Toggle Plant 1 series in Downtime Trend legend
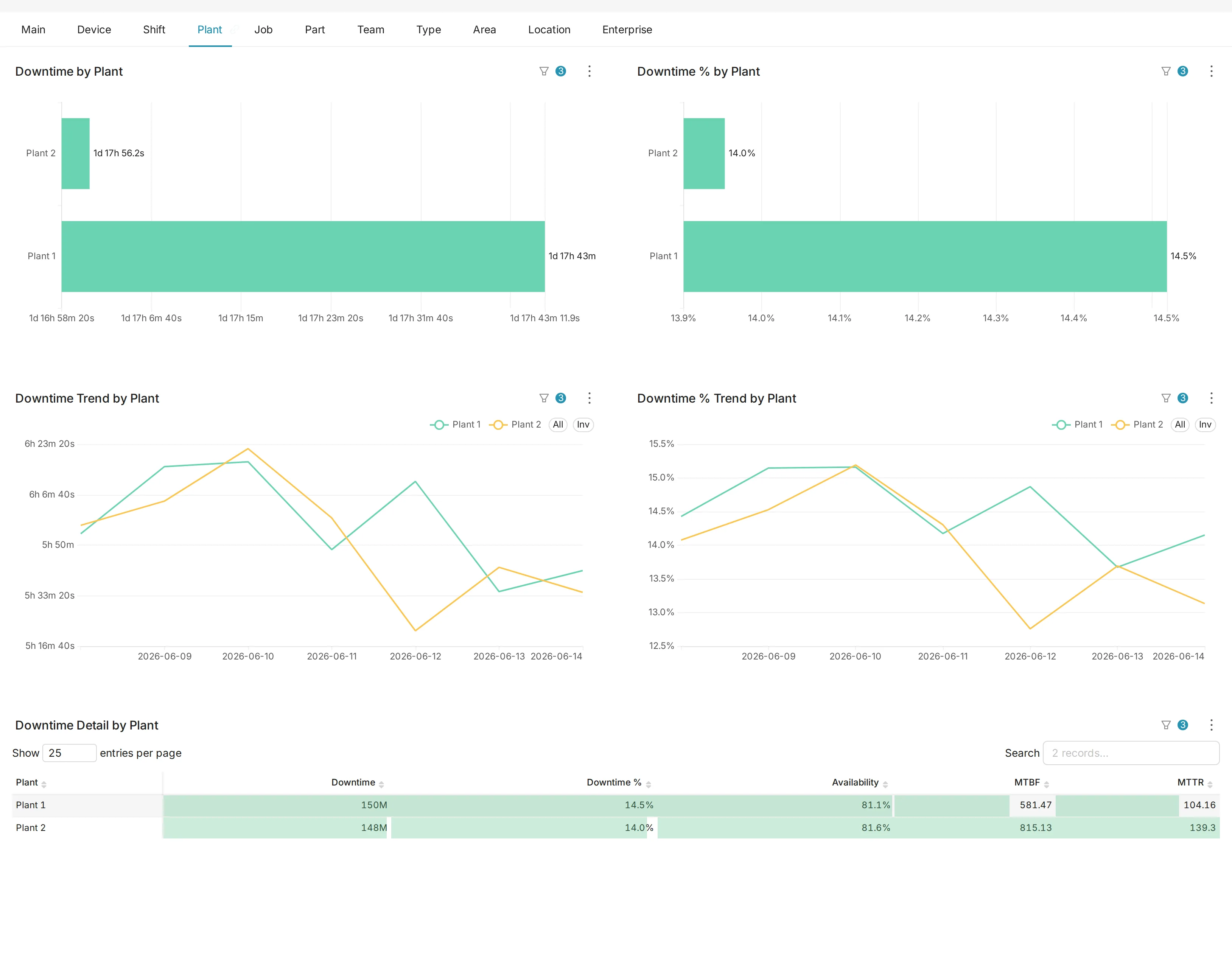Image resolution: width=1232 pixels, height=955 pixels. [x=455, y=425]
